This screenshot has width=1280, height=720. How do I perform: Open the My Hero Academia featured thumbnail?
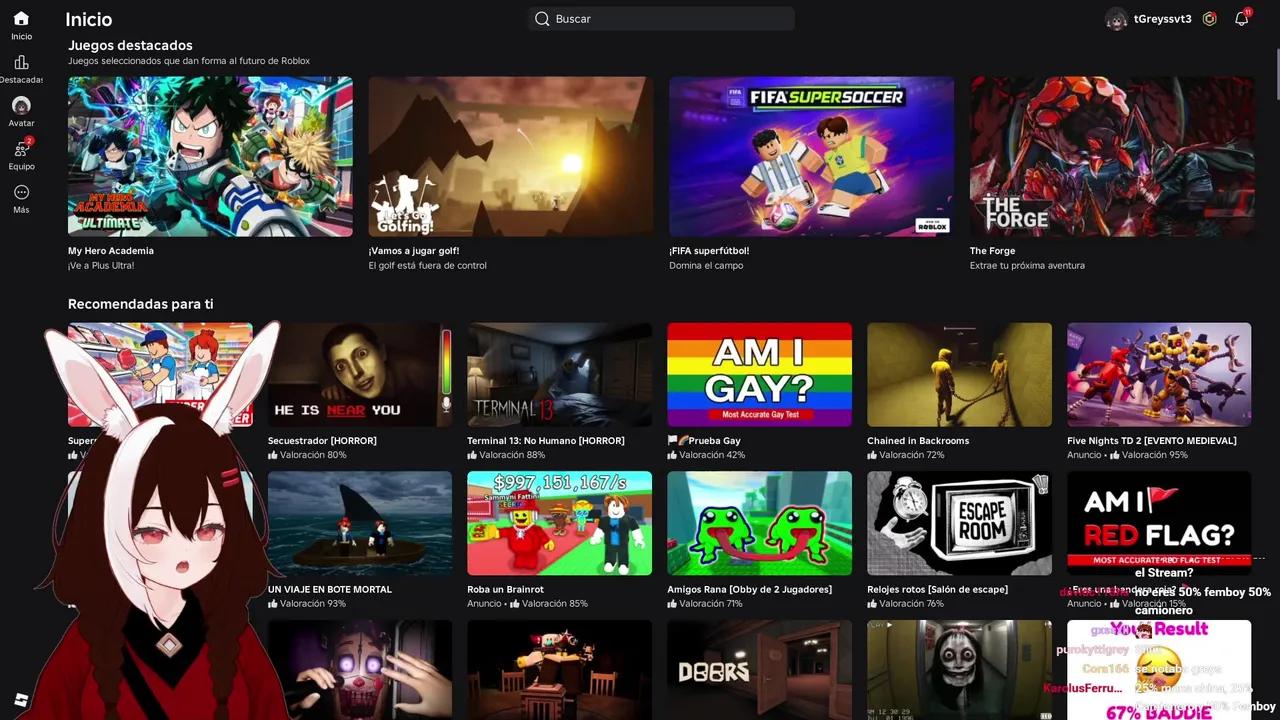click(x=210, y=156)
